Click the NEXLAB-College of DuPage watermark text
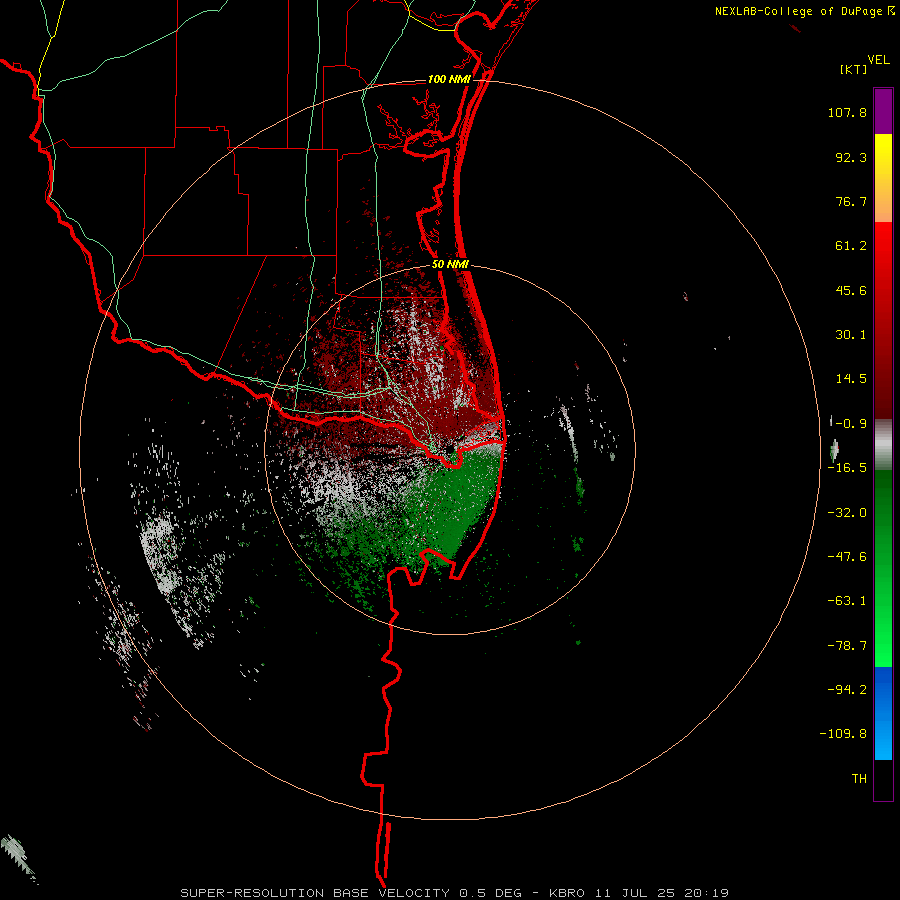 [x=804, y=11]
